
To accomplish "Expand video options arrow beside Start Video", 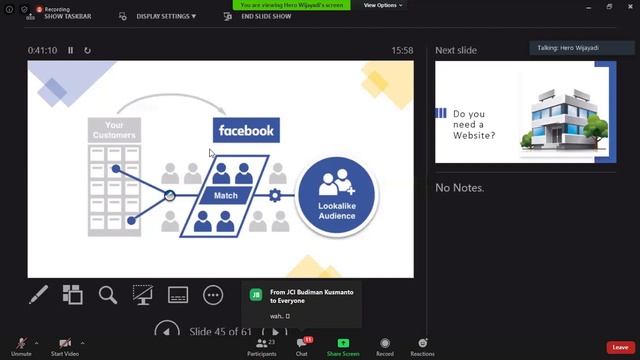I will tap(83, 343).
